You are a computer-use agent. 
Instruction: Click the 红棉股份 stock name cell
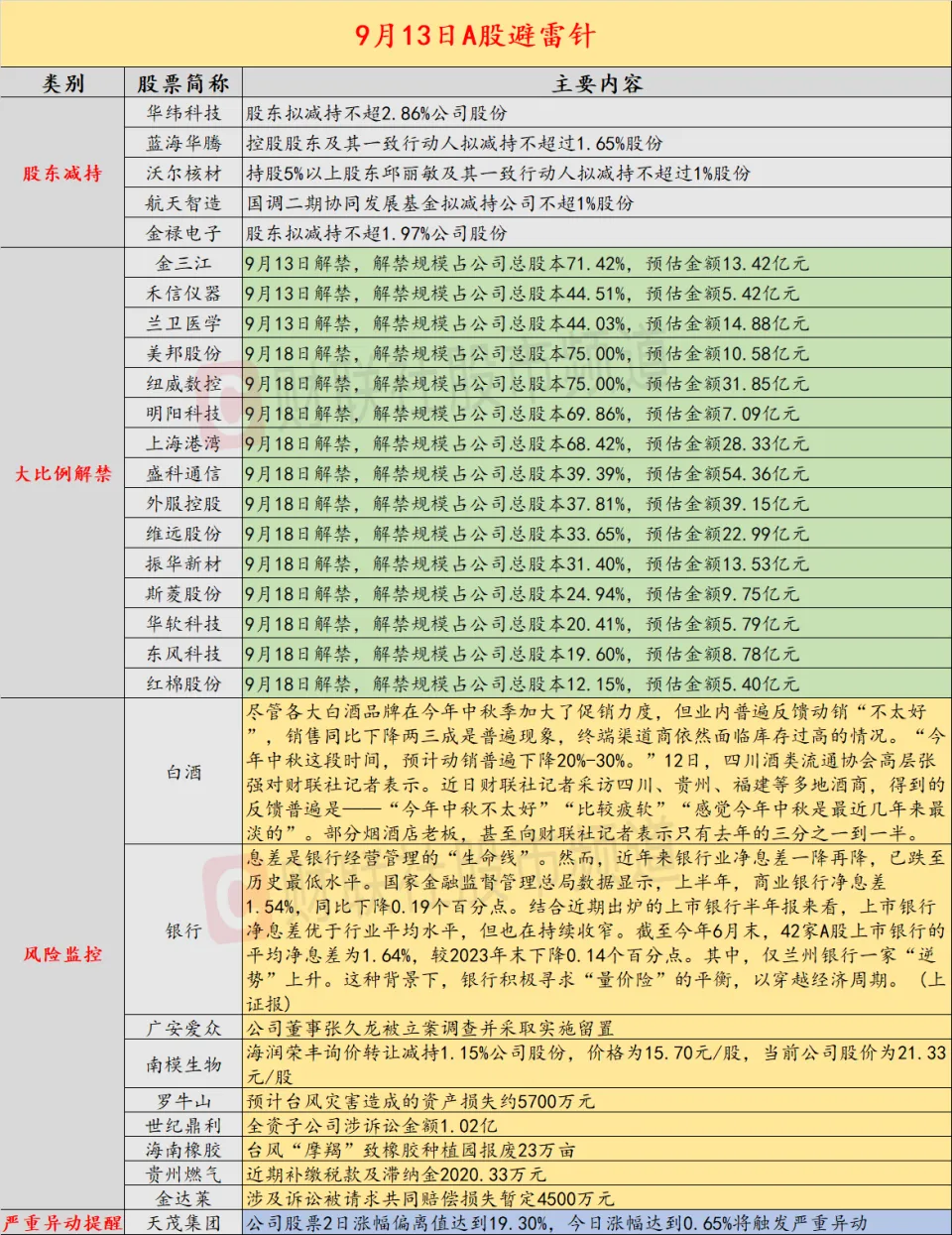[183, 683]
